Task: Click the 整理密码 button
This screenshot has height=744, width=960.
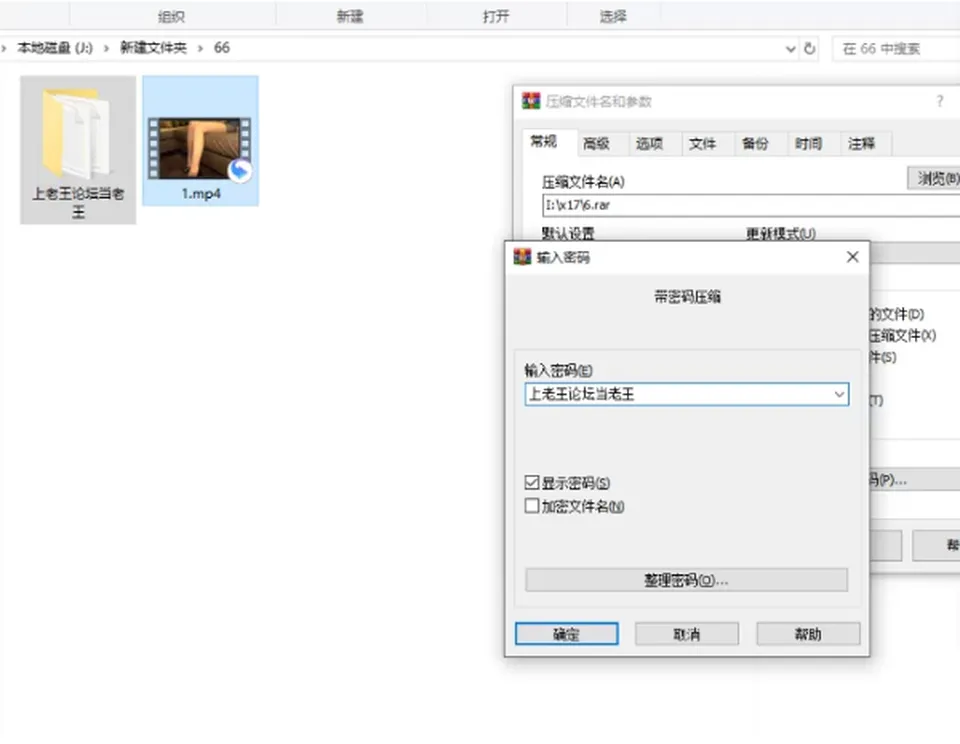Action: pyautogui.click(x=686, y=580)
